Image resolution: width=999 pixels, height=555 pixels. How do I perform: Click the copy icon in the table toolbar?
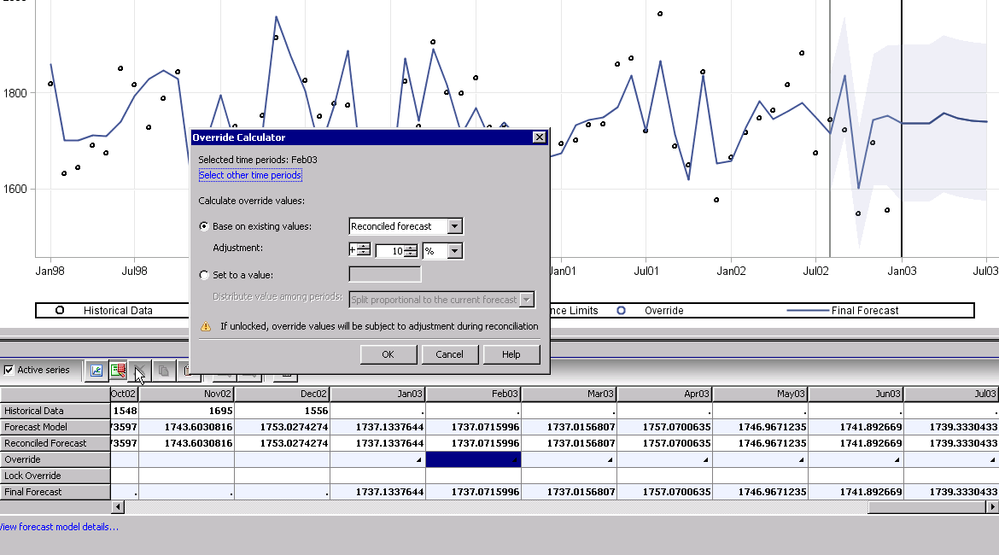166,370
